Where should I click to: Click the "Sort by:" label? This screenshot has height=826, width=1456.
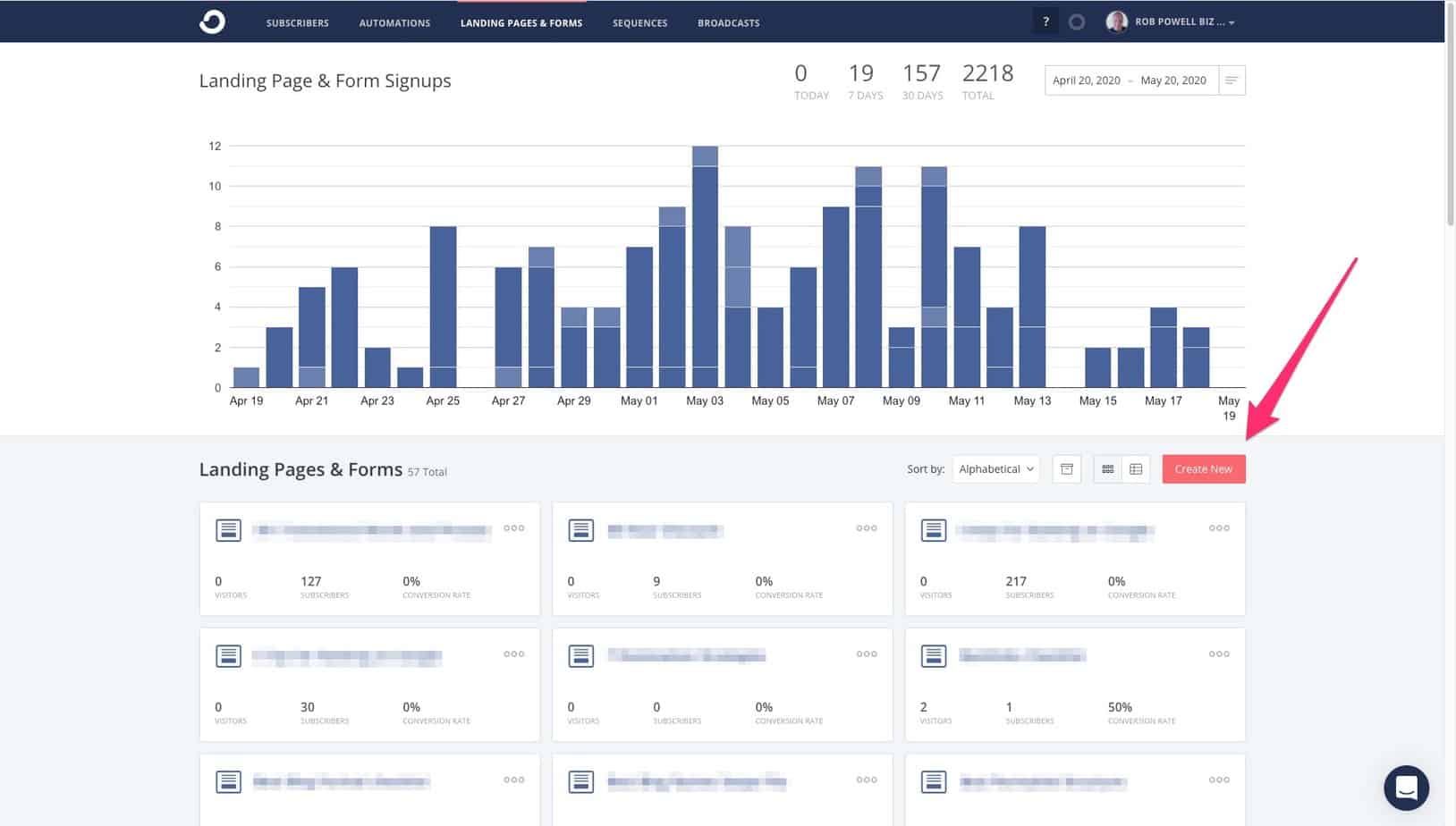tap(926, 468)
